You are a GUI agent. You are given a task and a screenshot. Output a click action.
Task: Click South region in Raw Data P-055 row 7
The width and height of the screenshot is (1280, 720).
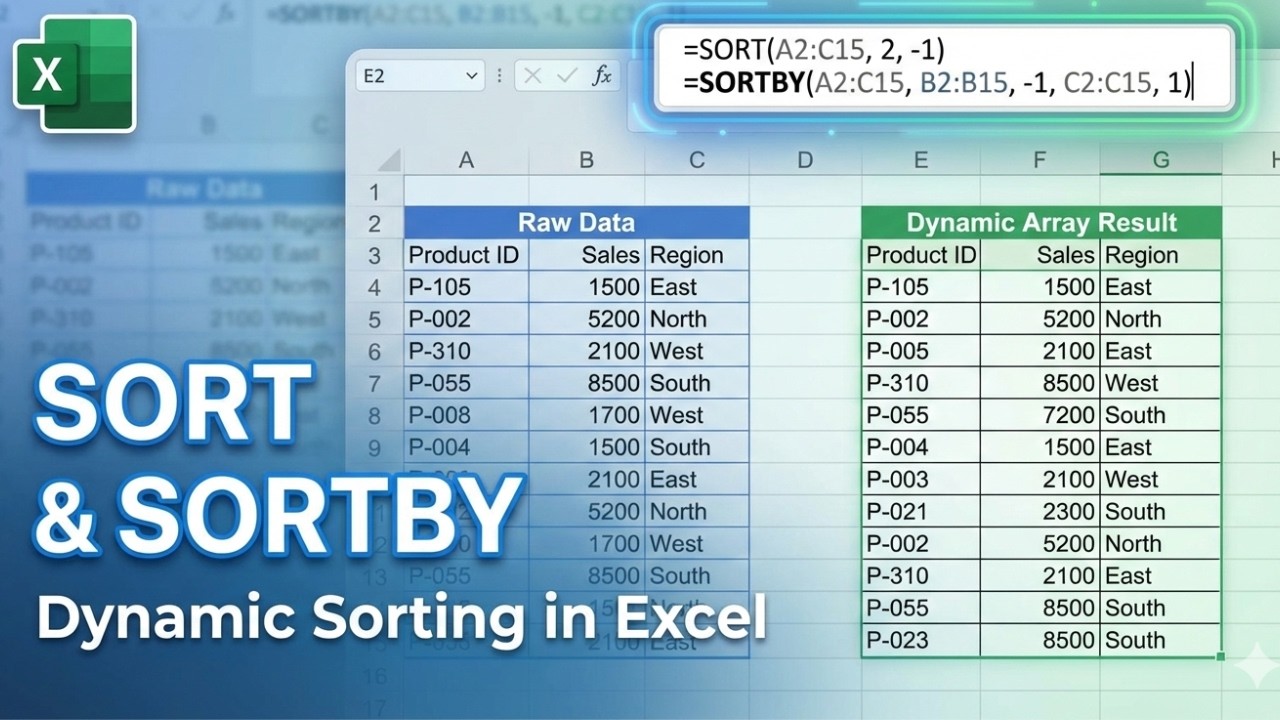coord(697,383)
